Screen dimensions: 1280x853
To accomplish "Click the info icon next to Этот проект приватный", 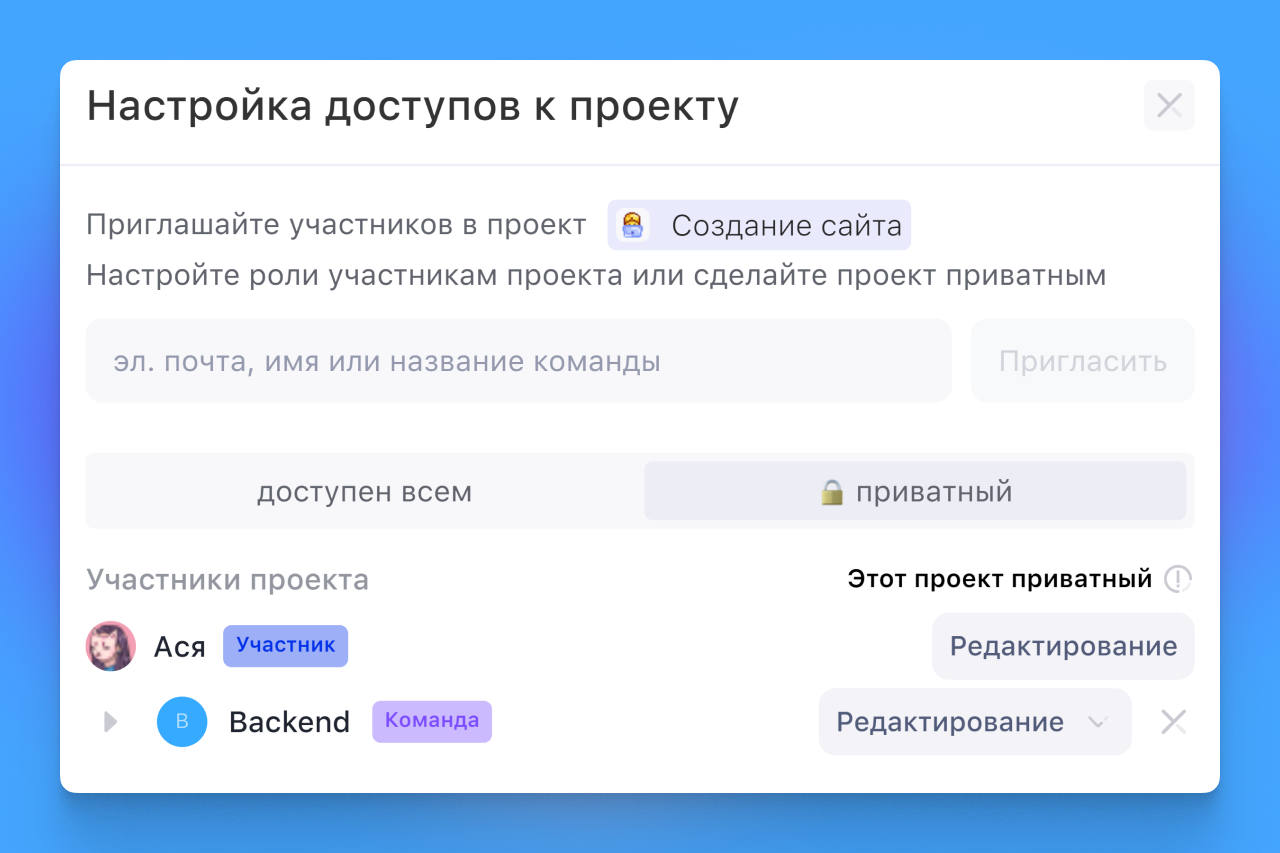I will point(1178,579).
